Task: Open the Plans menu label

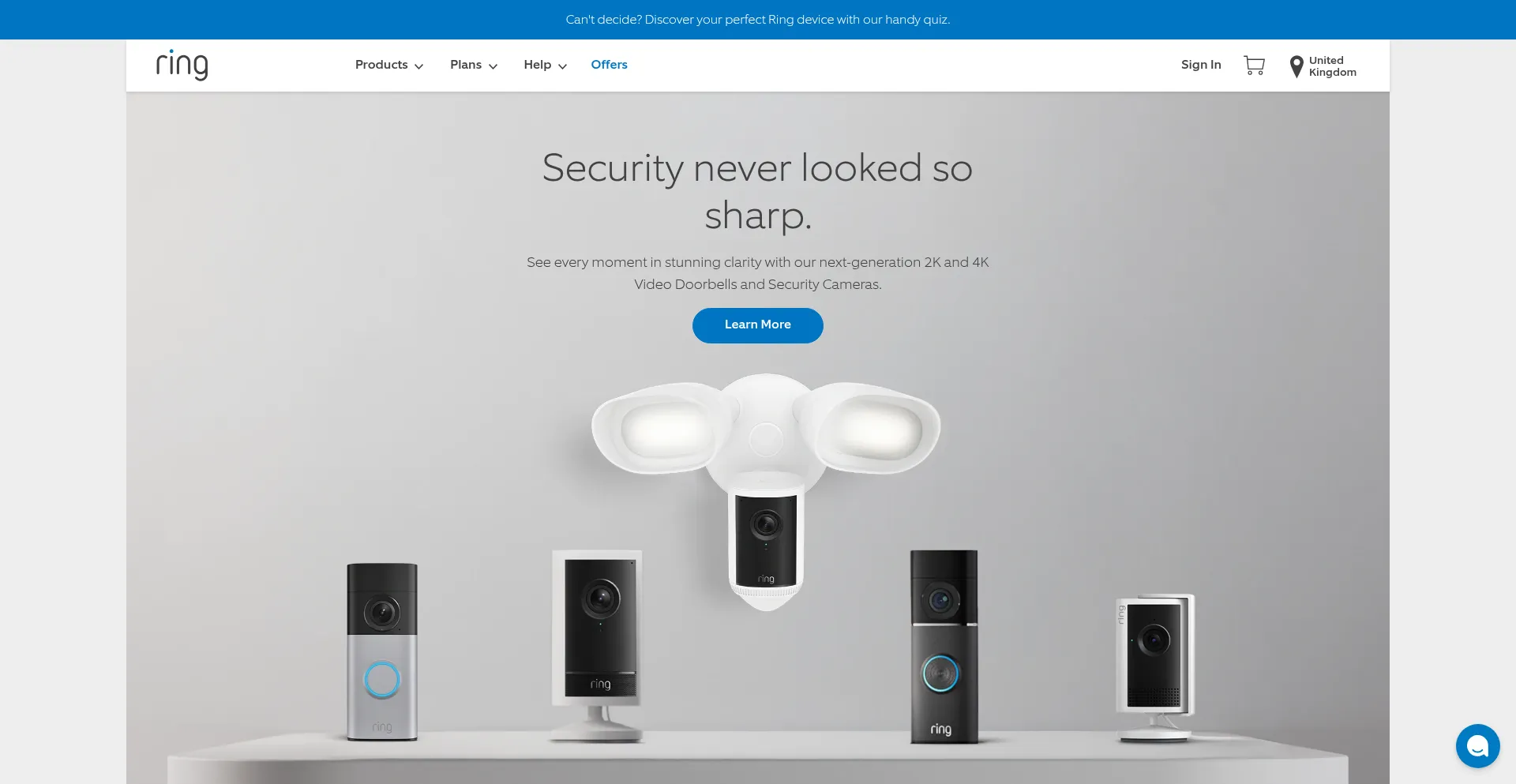Action: tap(466, 65)
